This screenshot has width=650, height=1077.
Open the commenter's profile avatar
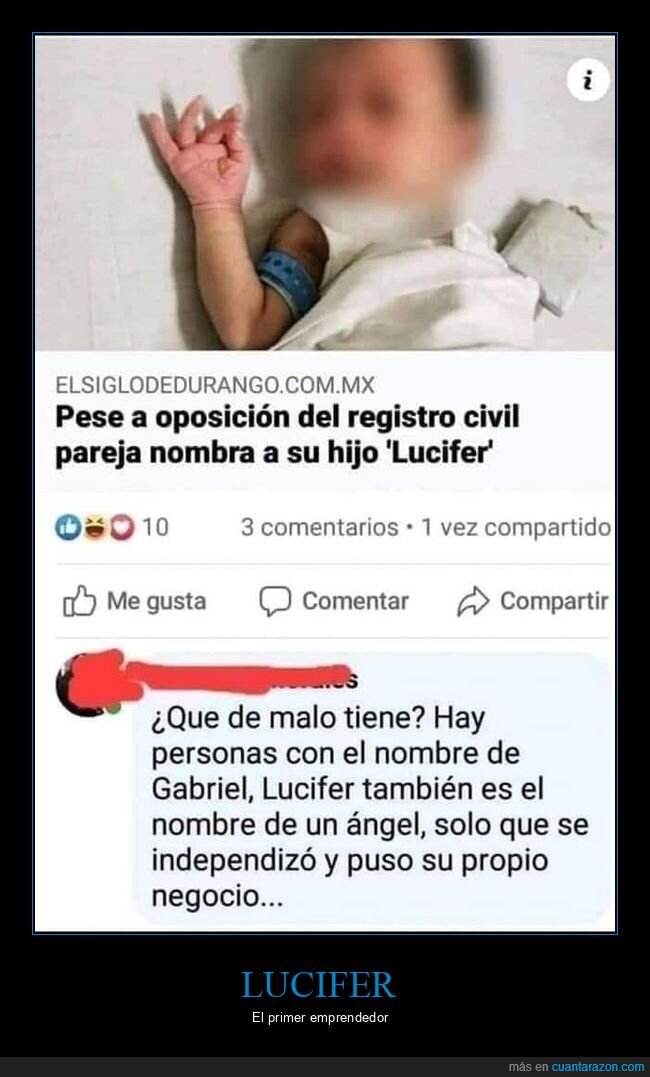tap(89, 683)
